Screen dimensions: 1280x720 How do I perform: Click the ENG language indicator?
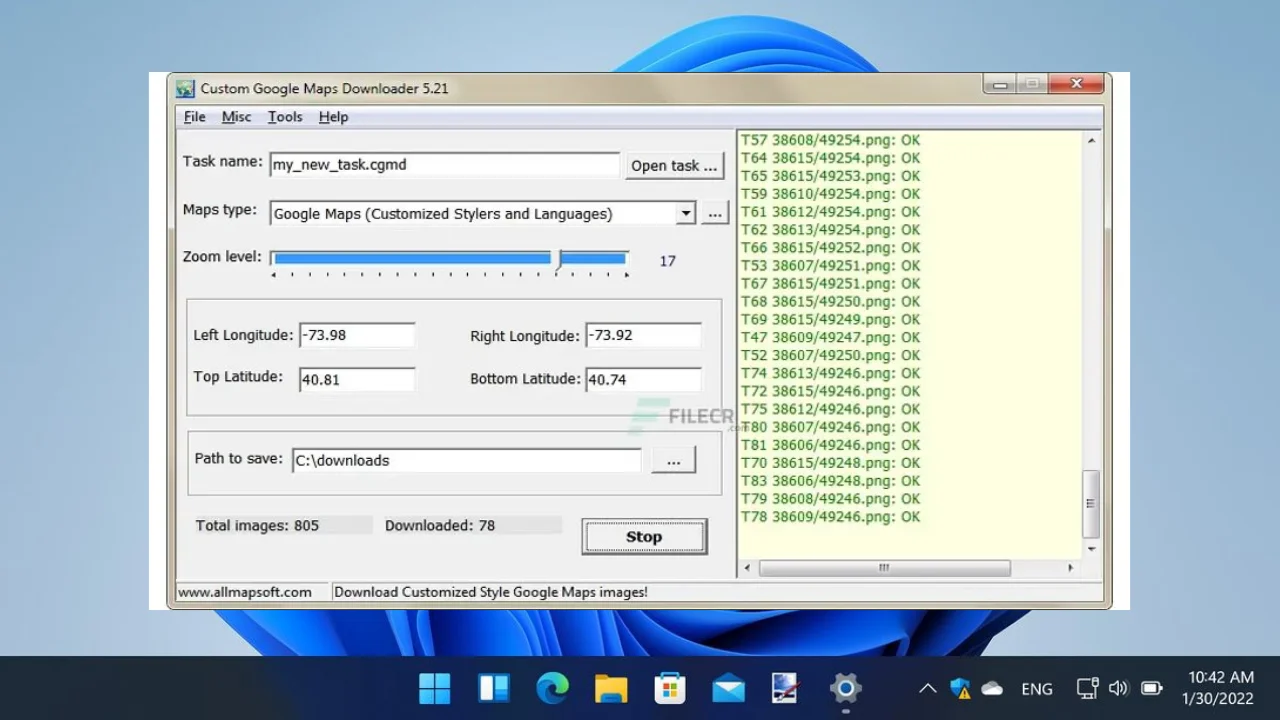click(x=1037, y=689)
